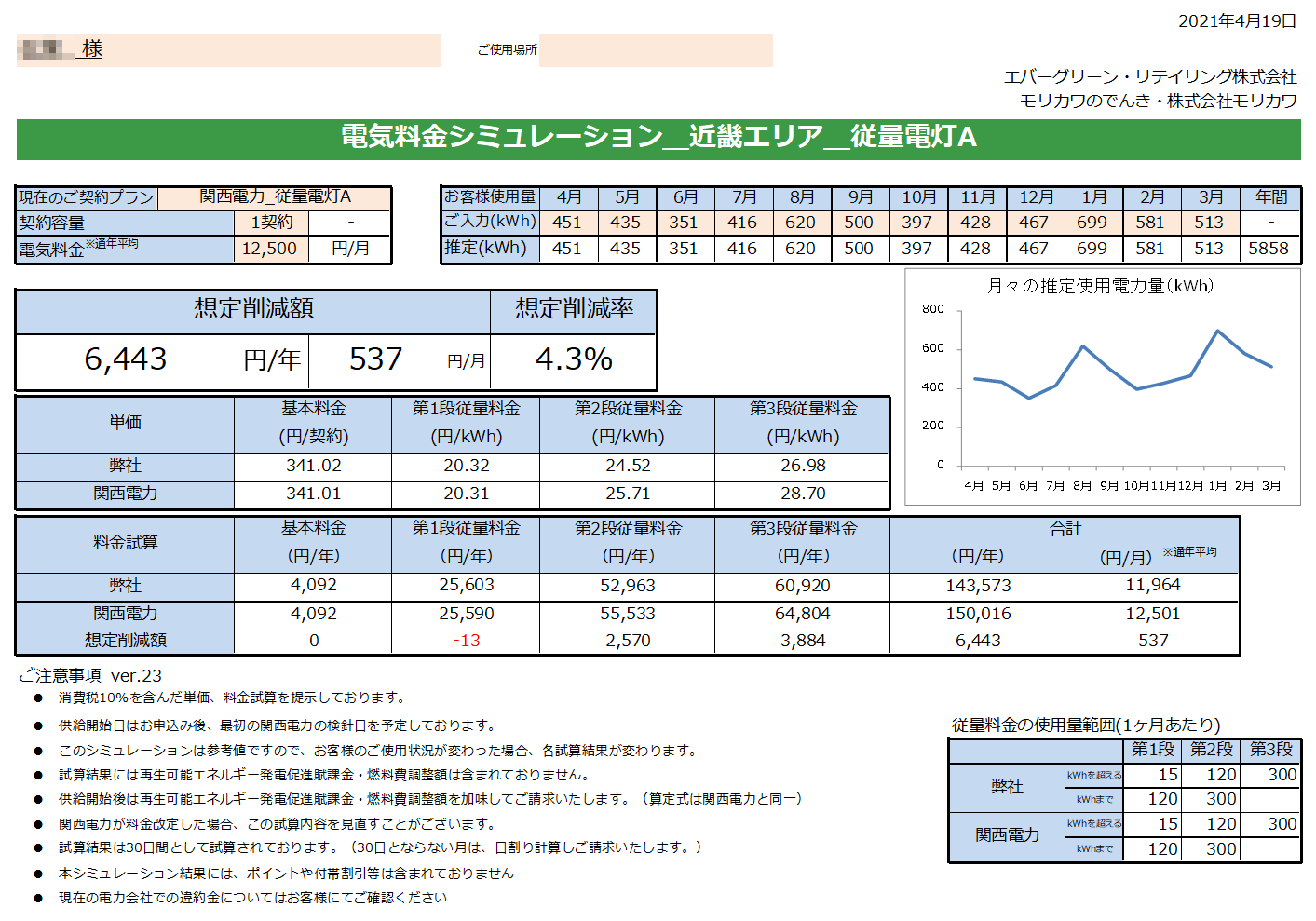Click the 12,500 monthly electricity charge cell

[x=270, y=249]
